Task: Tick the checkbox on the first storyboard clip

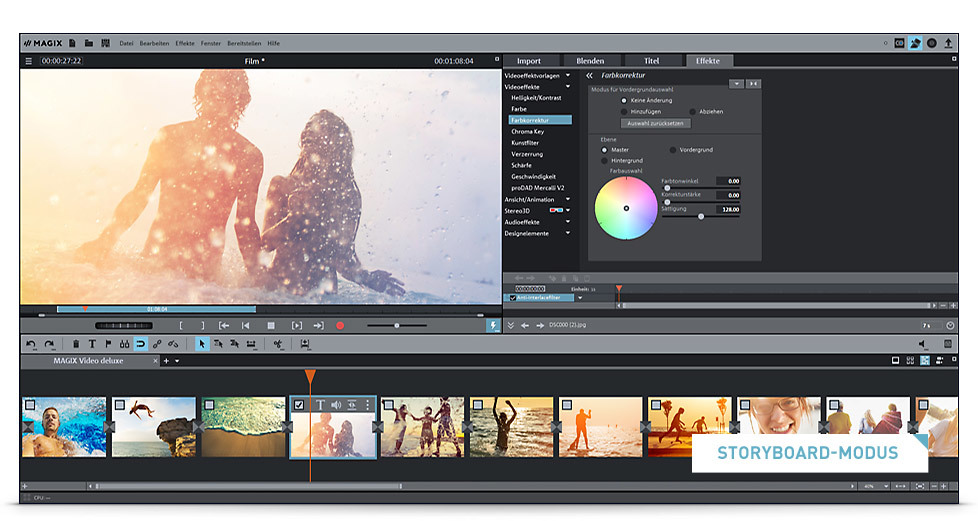Action: pos(30,405)
